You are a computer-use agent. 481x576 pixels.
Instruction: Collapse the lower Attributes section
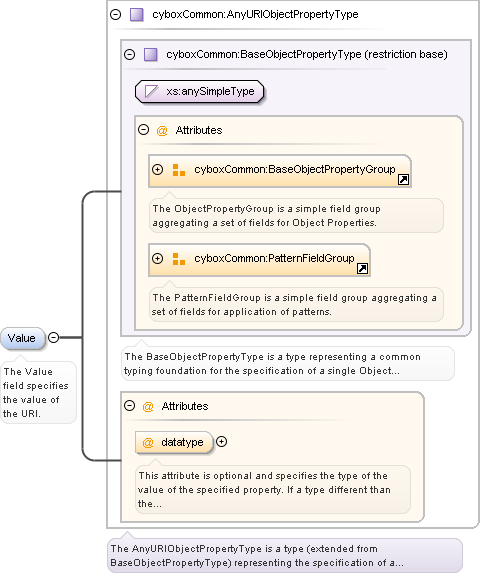coord(129,406)
